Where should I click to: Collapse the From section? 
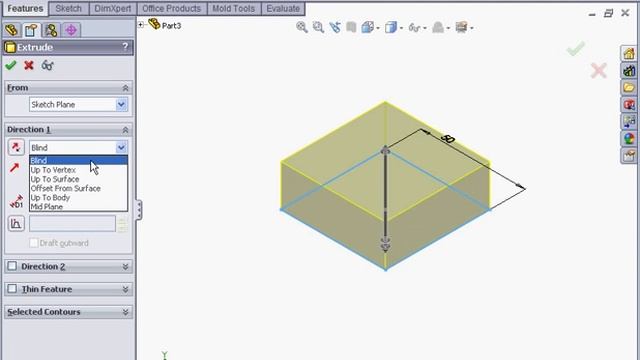click(125, 88)
